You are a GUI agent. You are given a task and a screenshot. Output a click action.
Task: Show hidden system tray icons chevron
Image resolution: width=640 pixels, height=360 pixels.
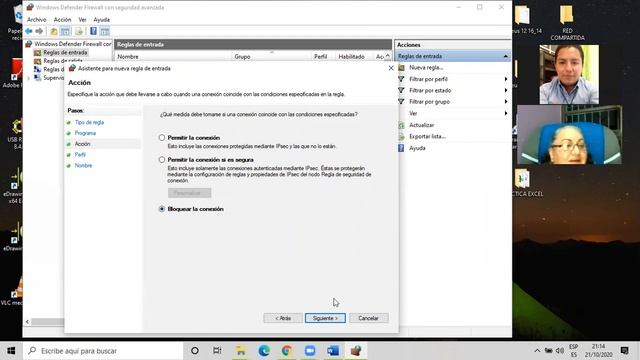tap(537, 351)
